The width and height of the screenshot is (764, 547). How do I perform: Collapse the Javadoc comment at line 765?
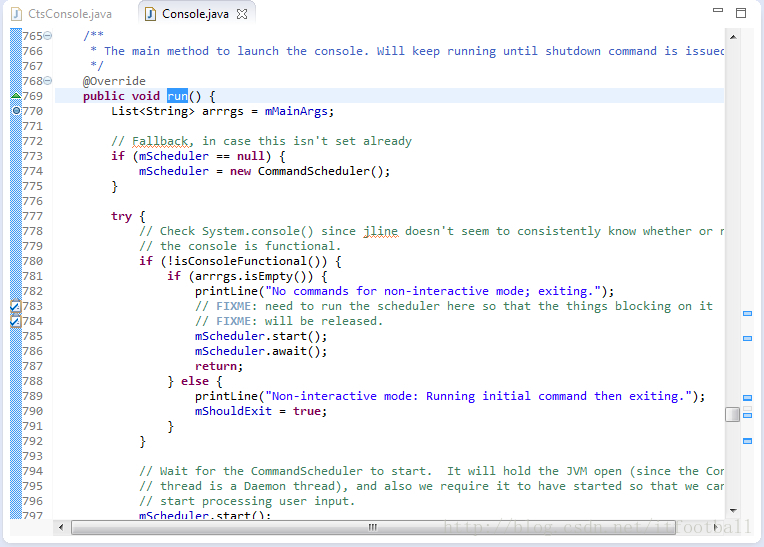point(48,36)
